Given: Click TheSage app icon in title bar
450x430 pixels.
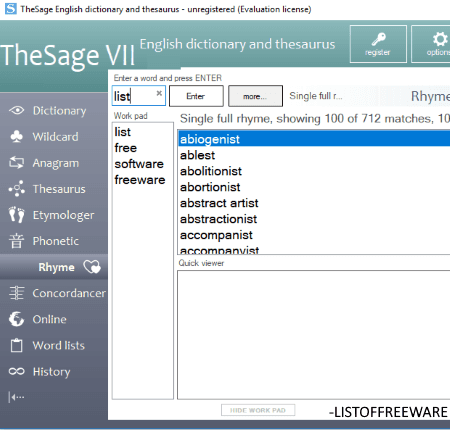Looking at the screenshot, I should click(x=11, y=9).
